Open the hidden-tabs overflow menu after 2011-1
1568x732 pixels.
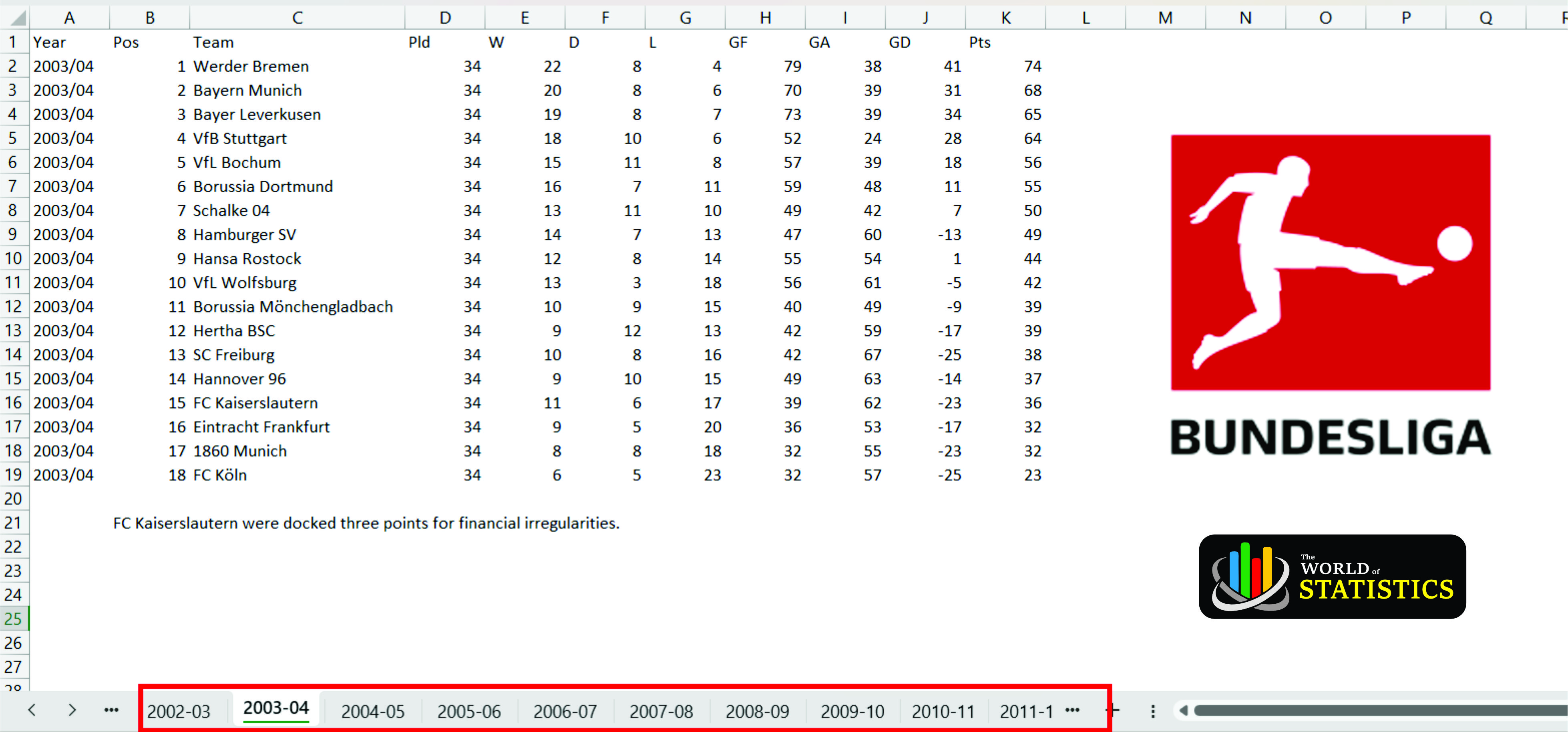tap(1073, 710)
